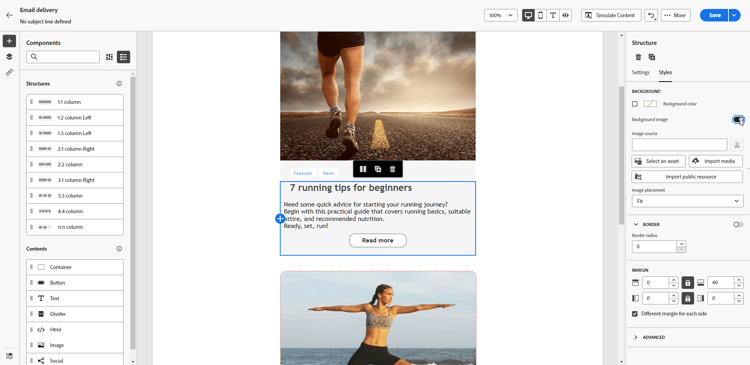This screenshot has height=365, width=750.
Task: Show info for Structures section
Action: click(x=119, y=84)
